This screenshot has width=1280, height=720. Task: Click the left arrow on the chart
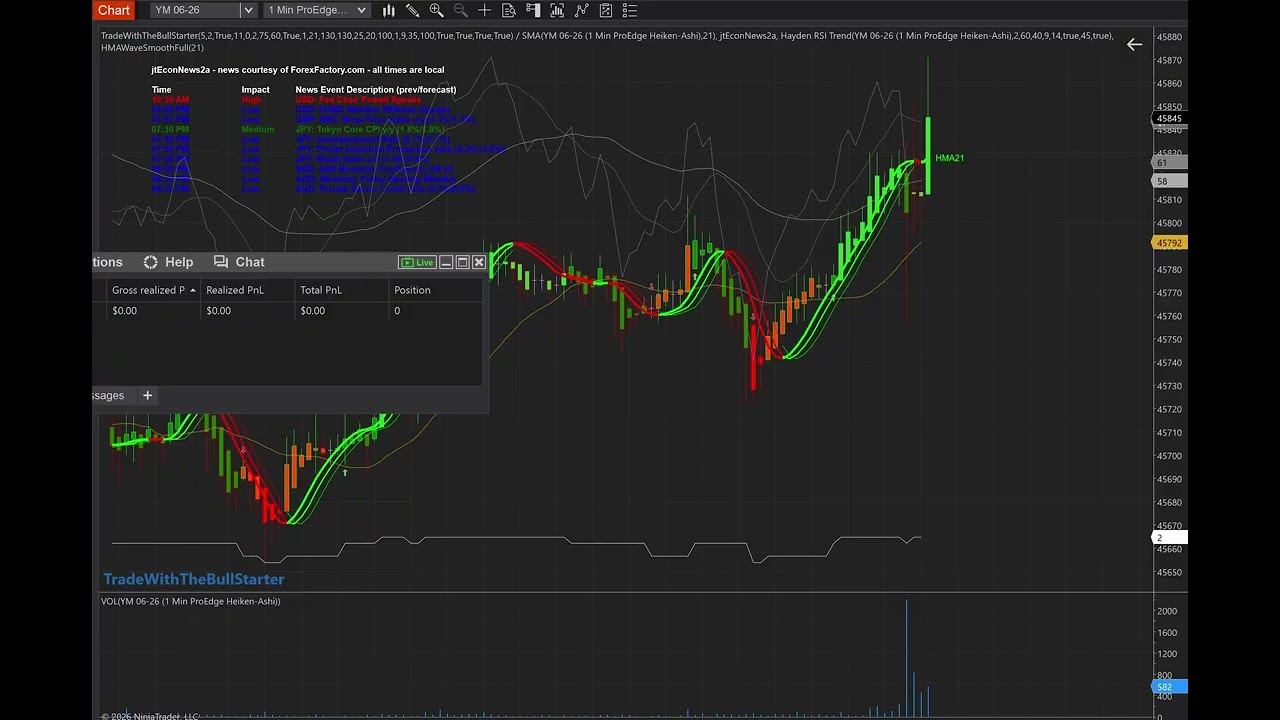[1134, 44]
